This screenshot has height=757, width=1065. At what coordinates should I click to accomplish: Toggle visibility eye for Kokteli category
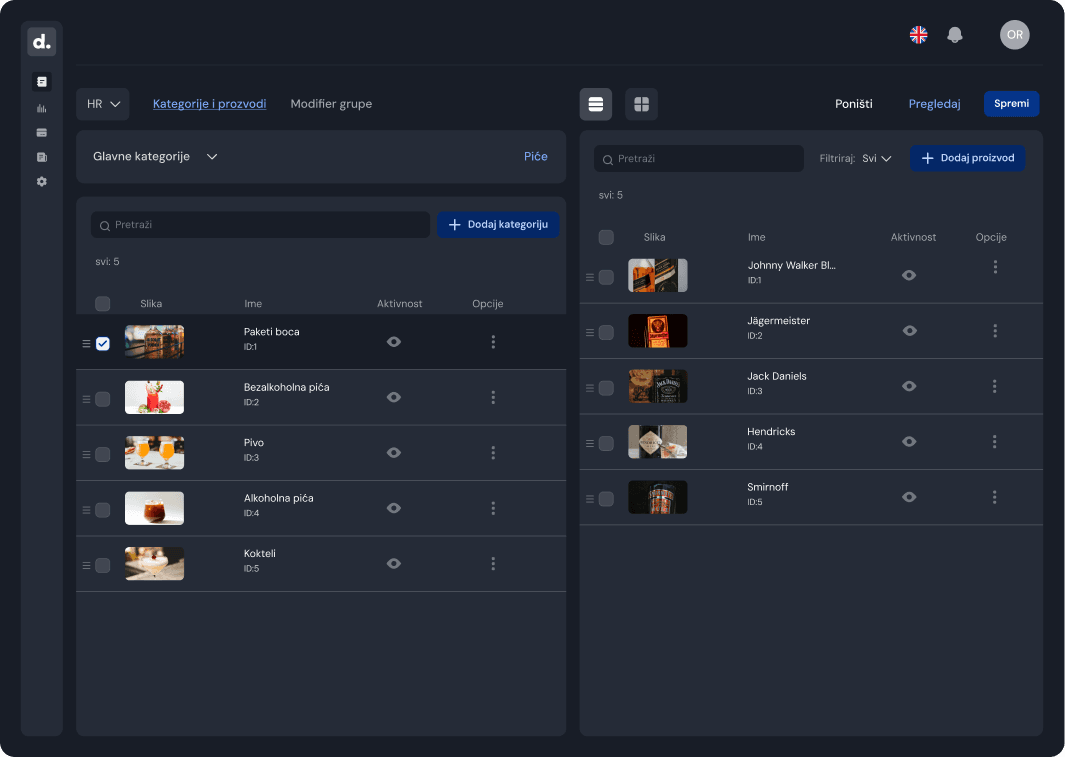[394, 564]
